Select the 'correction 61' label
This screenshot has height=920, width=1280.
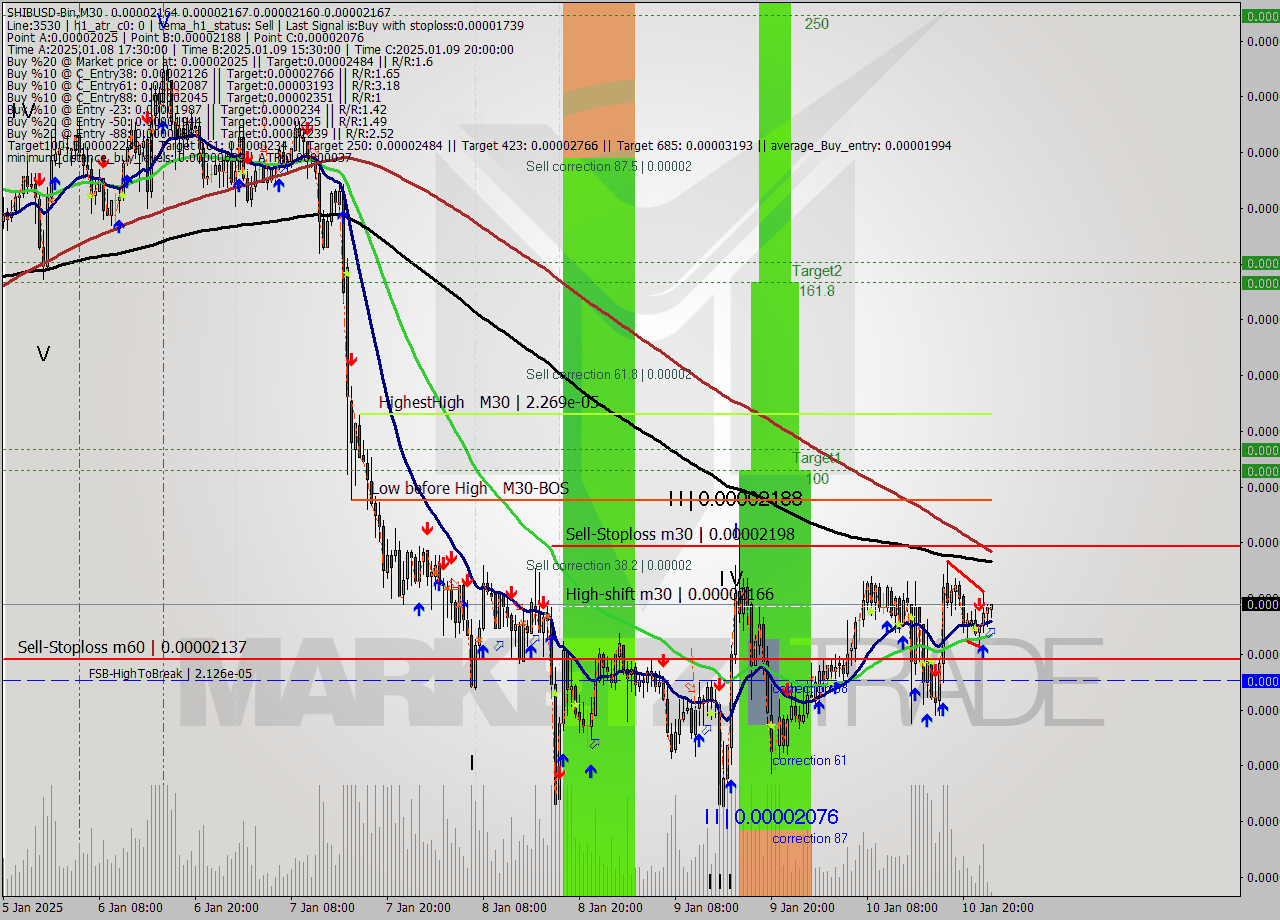pyautogui.click(x=809, y=761)
